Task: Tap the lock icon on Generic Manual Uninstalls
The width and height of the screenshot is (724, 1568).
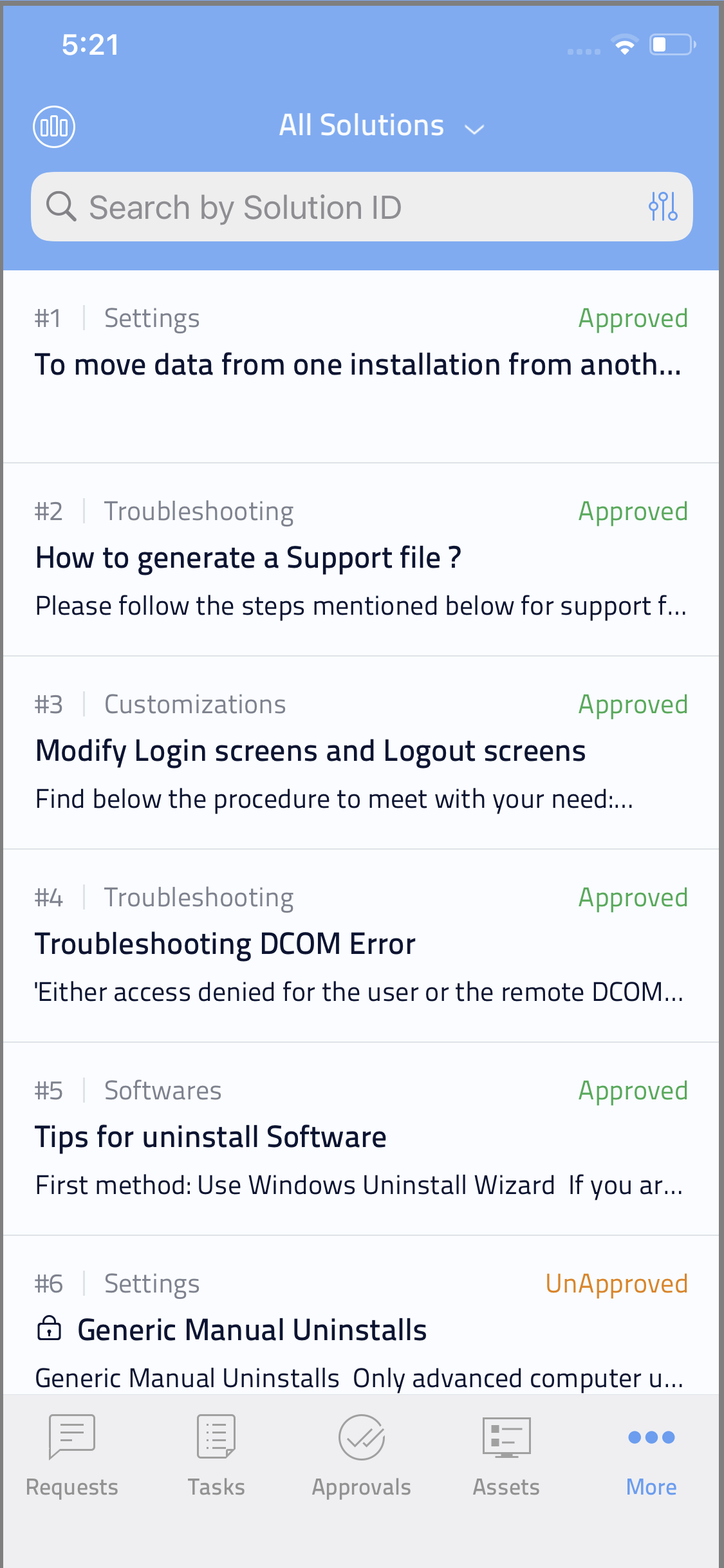Action: pyautogui.click(x=50, y=1328)
